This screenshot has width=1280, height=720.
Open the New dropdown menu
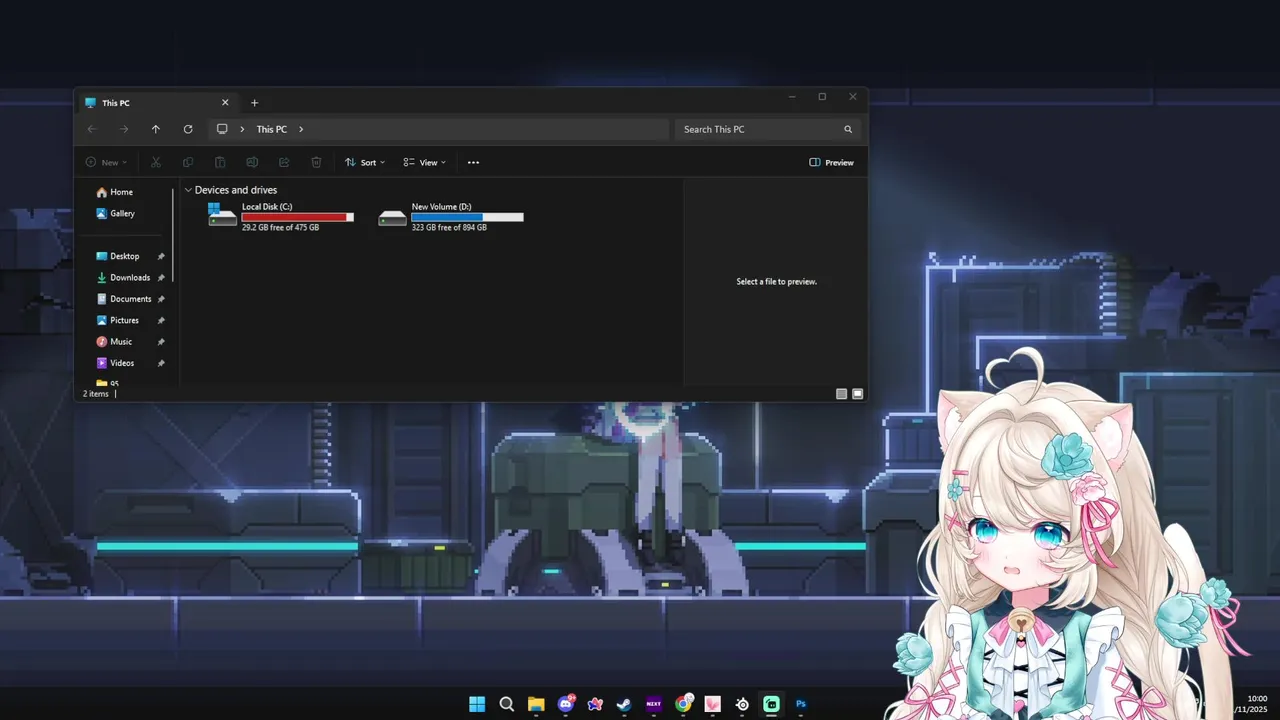coord(106,162)
